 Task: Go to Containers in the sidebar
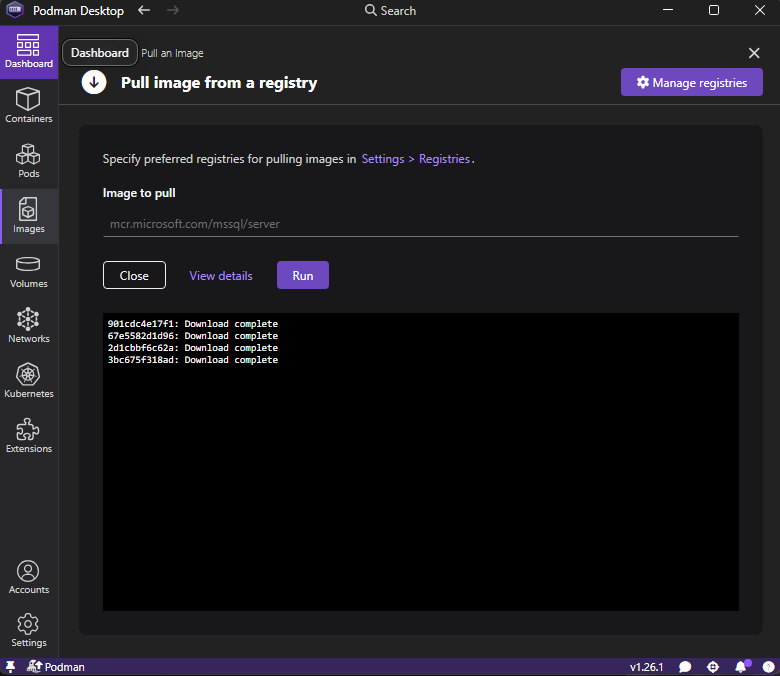point(29,106)
